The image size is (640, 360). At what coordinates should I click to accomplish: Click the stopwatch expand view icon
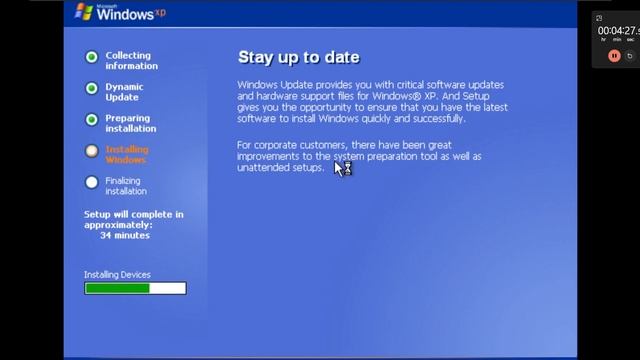[599, 18]
